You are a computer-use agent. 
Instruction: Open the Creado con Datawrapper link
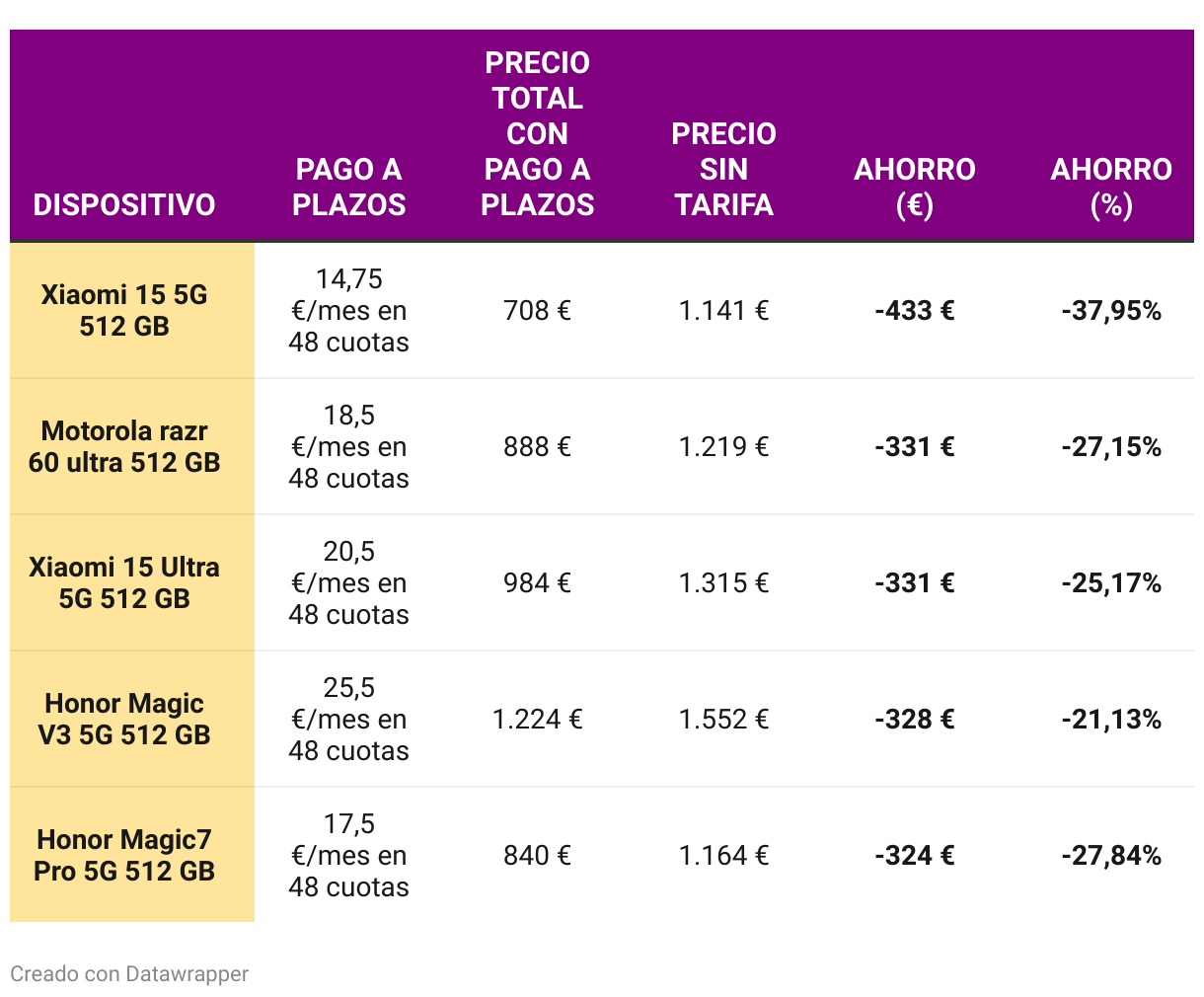[x=129, y=973]
